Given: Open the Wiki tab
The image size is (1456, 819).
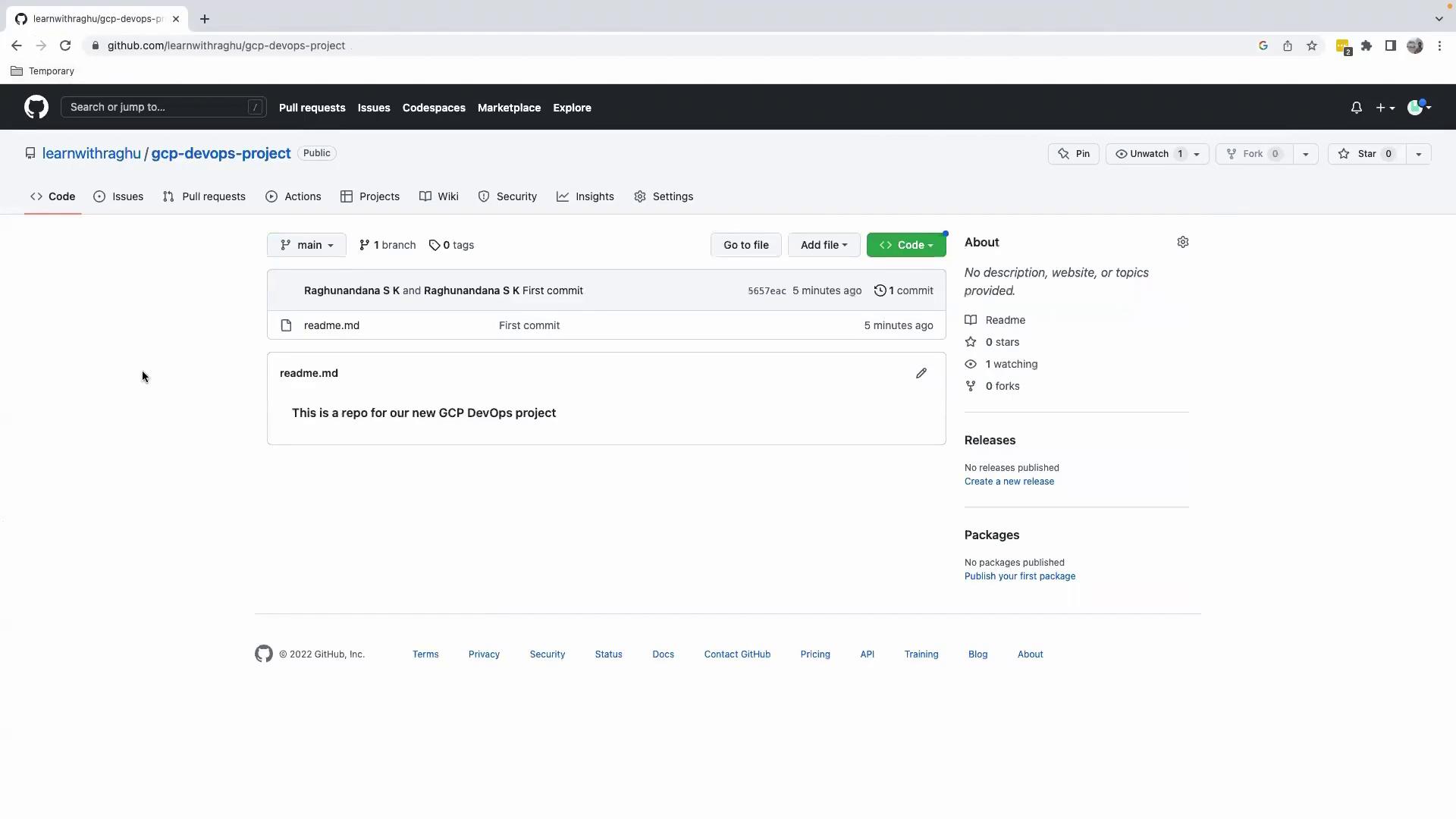Looking at the screenshot, I should point(439,196).
